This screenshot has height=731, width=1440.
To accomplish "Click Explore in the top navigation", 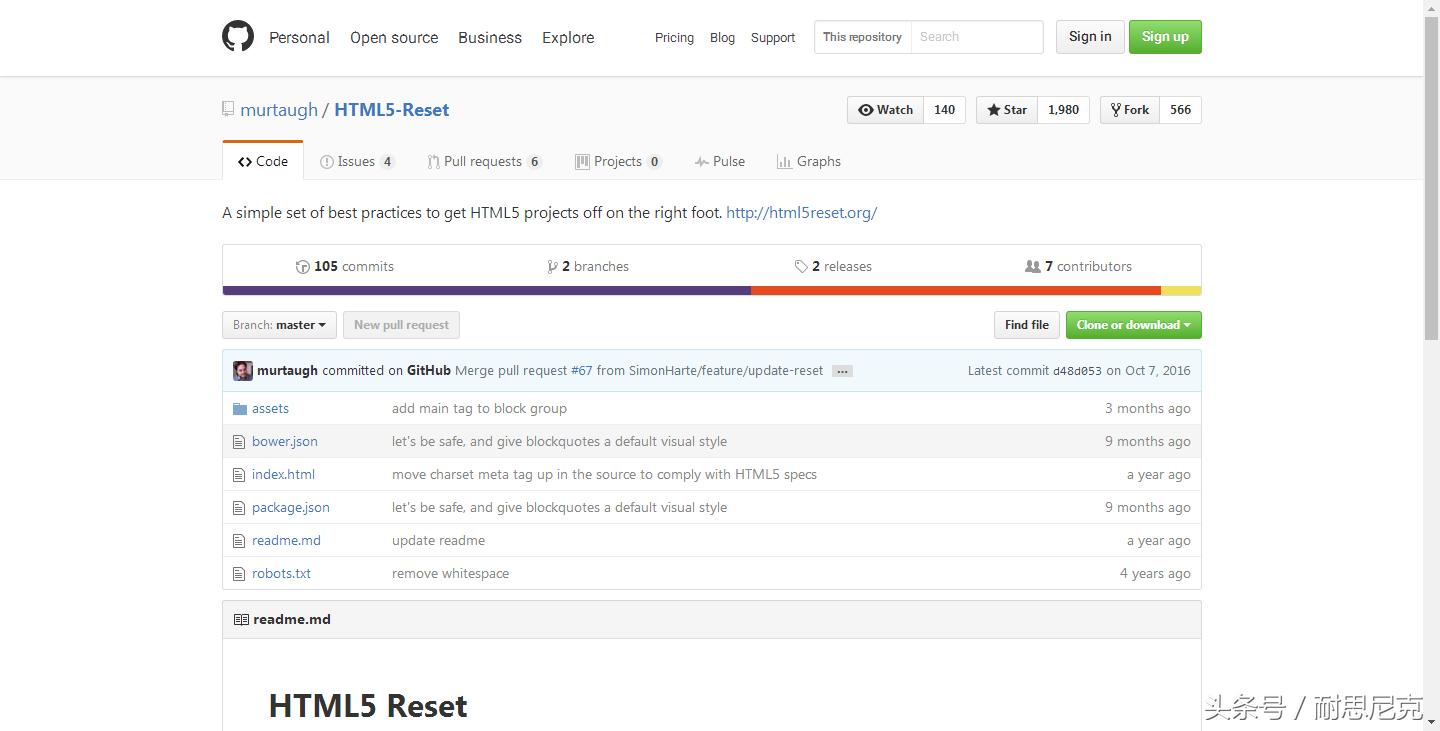I will [x=568, y=37].
